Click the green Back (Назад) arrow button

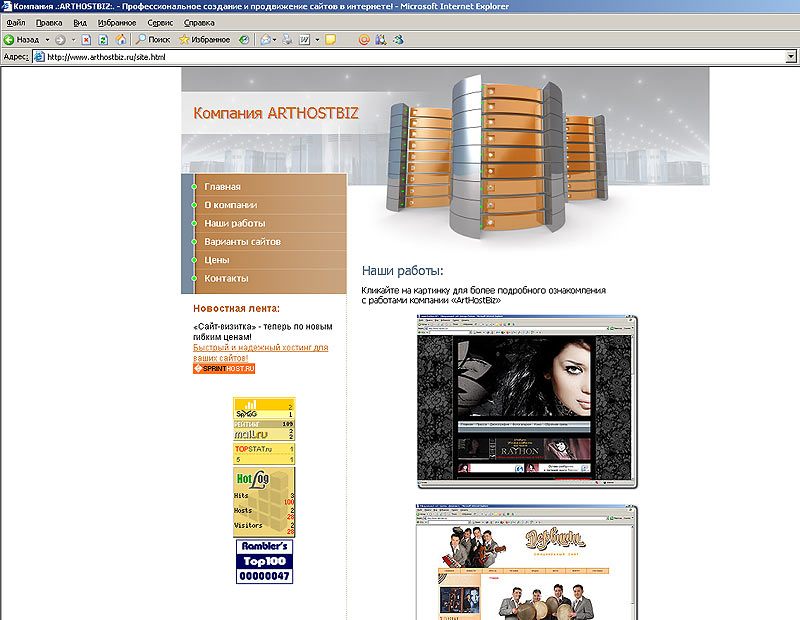point(21,39)
